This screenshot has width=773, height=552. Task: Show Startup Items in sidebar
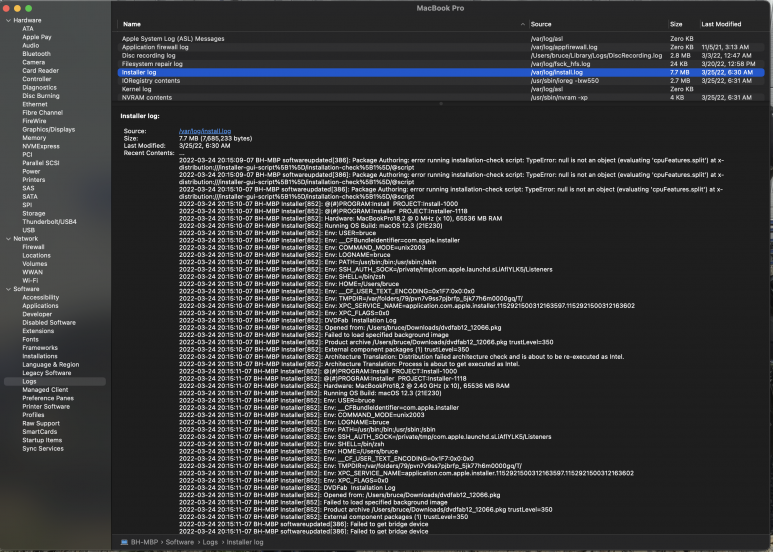pyautogui.click(x=42, y=440)
